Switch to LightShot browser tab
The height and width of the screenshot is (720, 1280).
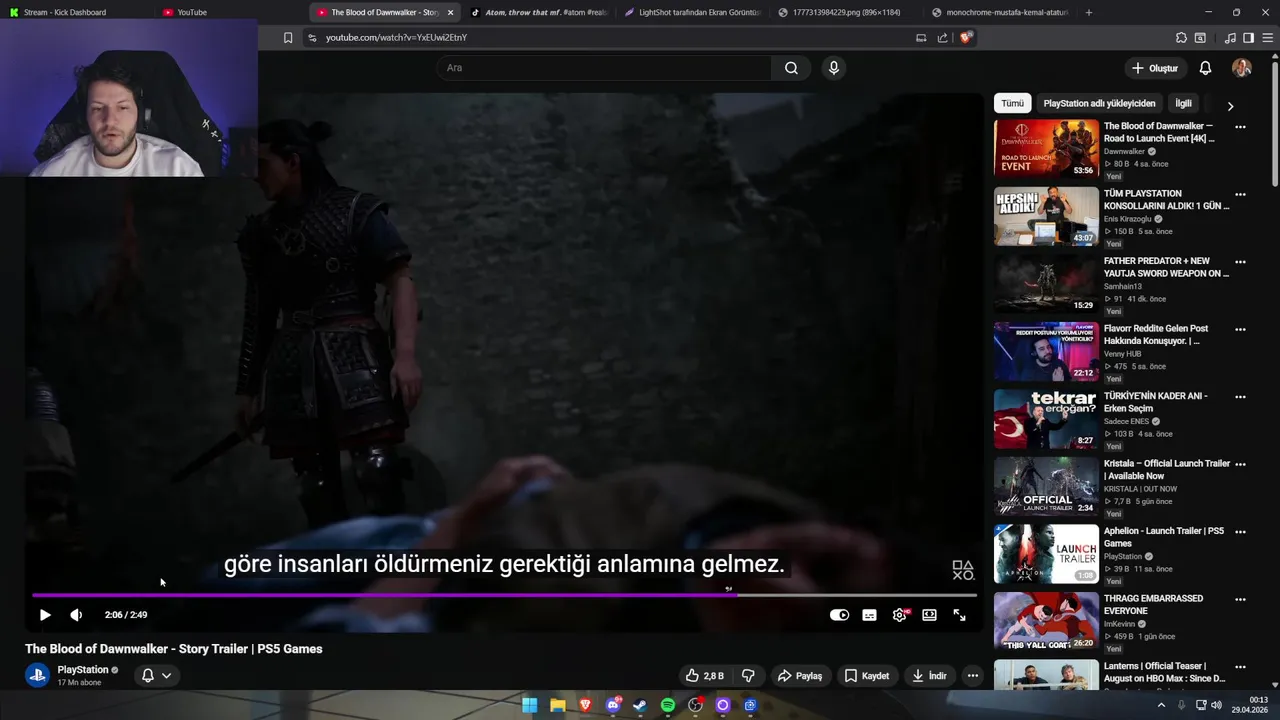(x=692, y=12)
